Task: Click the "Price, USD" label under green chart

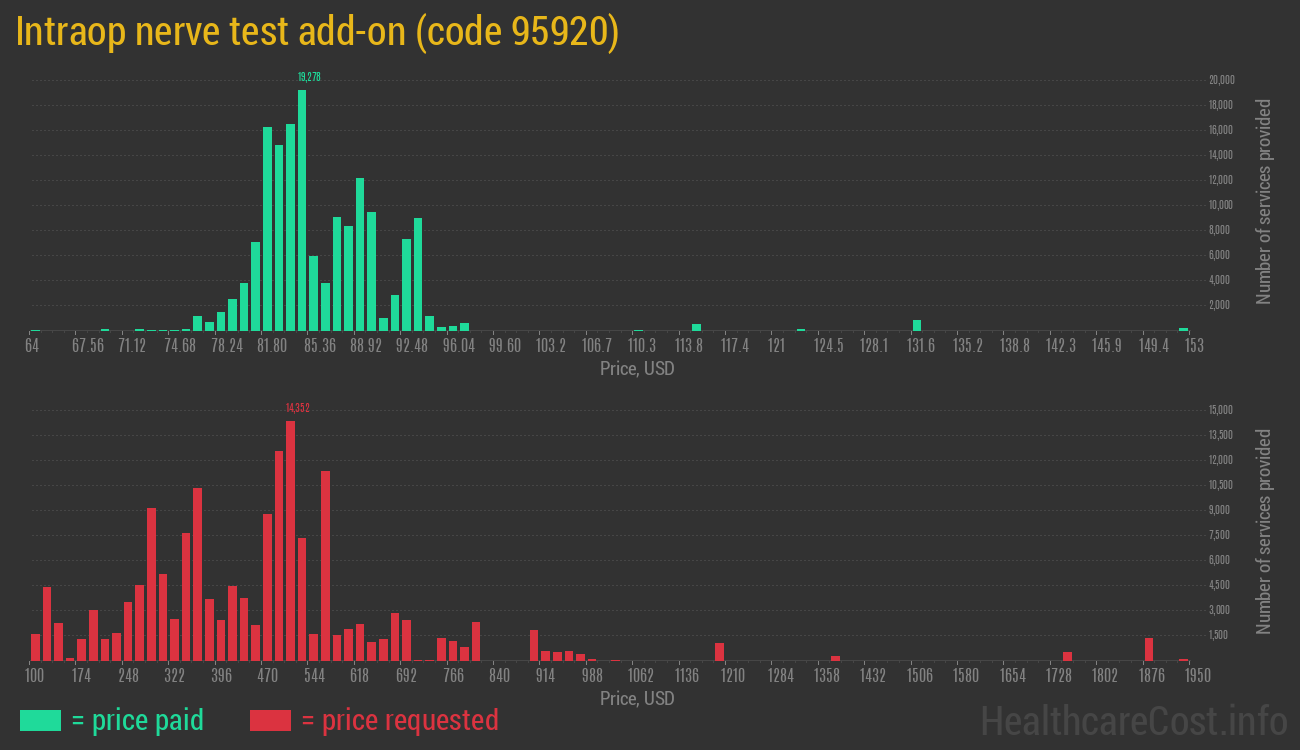Action: point(637,368)
